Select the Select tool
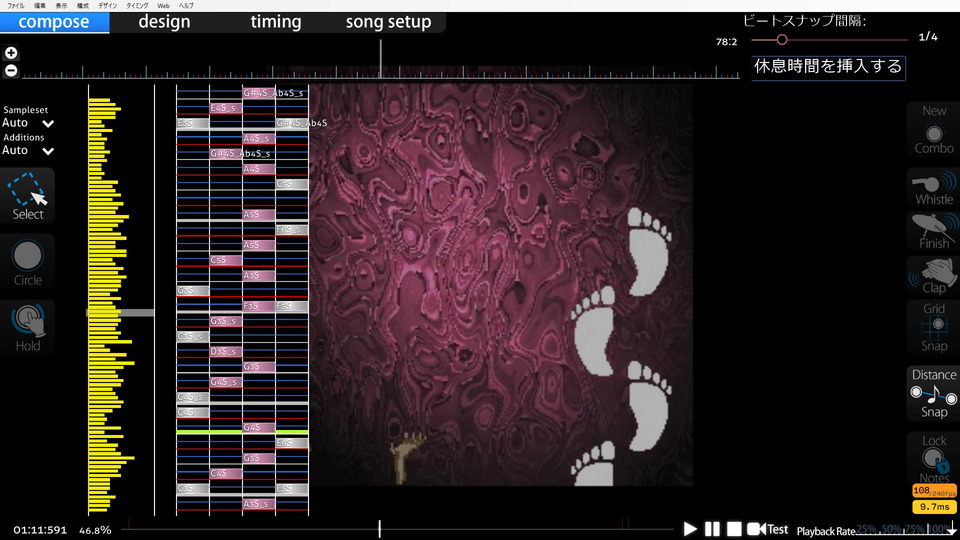The width and height of the screenshot is (960, 540). (28, 196)
